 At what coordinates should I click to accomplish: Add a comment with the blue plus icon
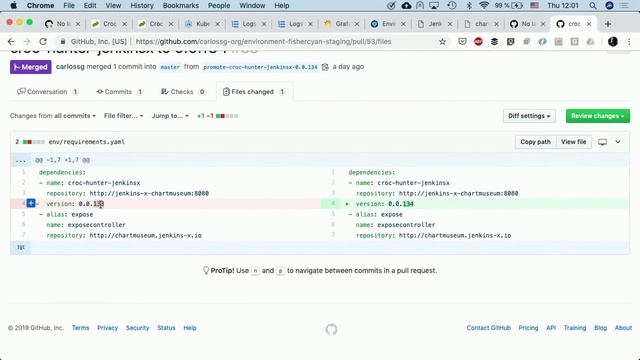pyautogui.click(x=31, y=203)
